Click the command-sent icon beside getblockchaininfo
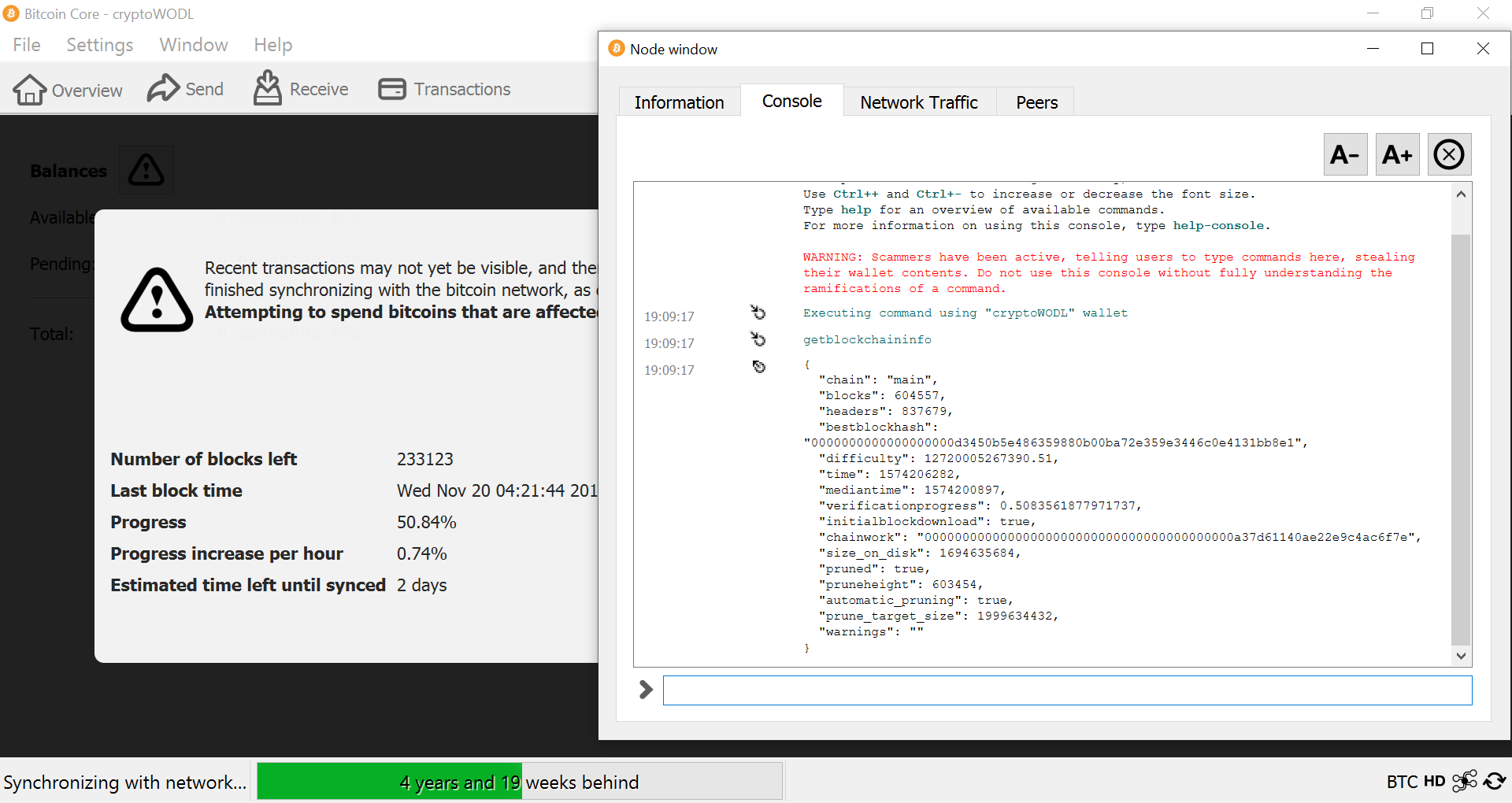The width and height of the screenshot is (1512, 803). pos(758,339)
